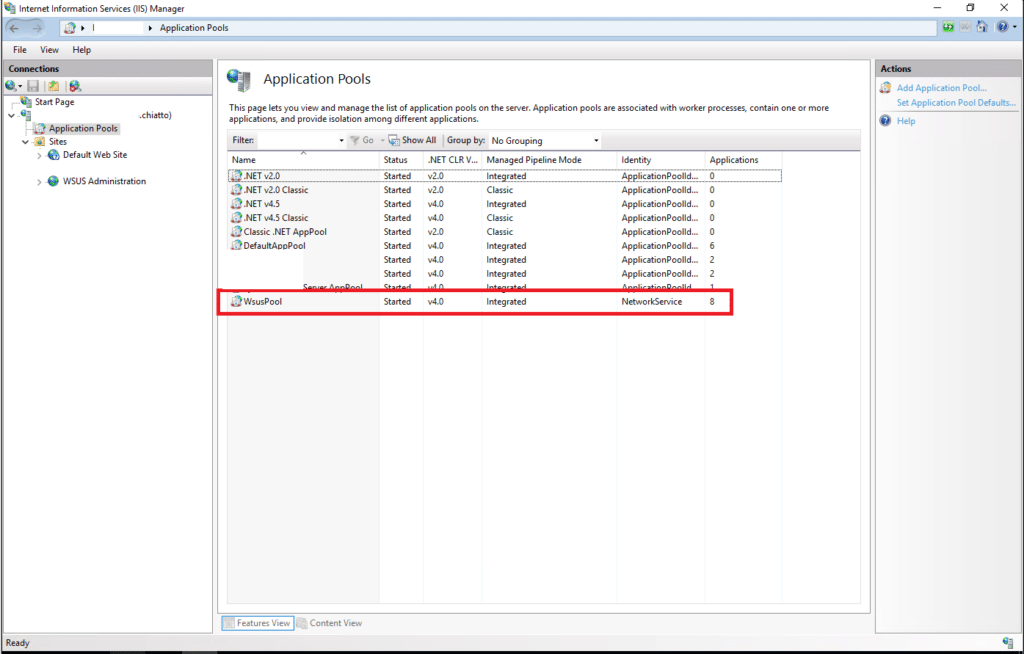The width and height of the screenshot is (1024, 654).
Task: Click the blue Help question icon in Actions
Action: pos(886,121)
